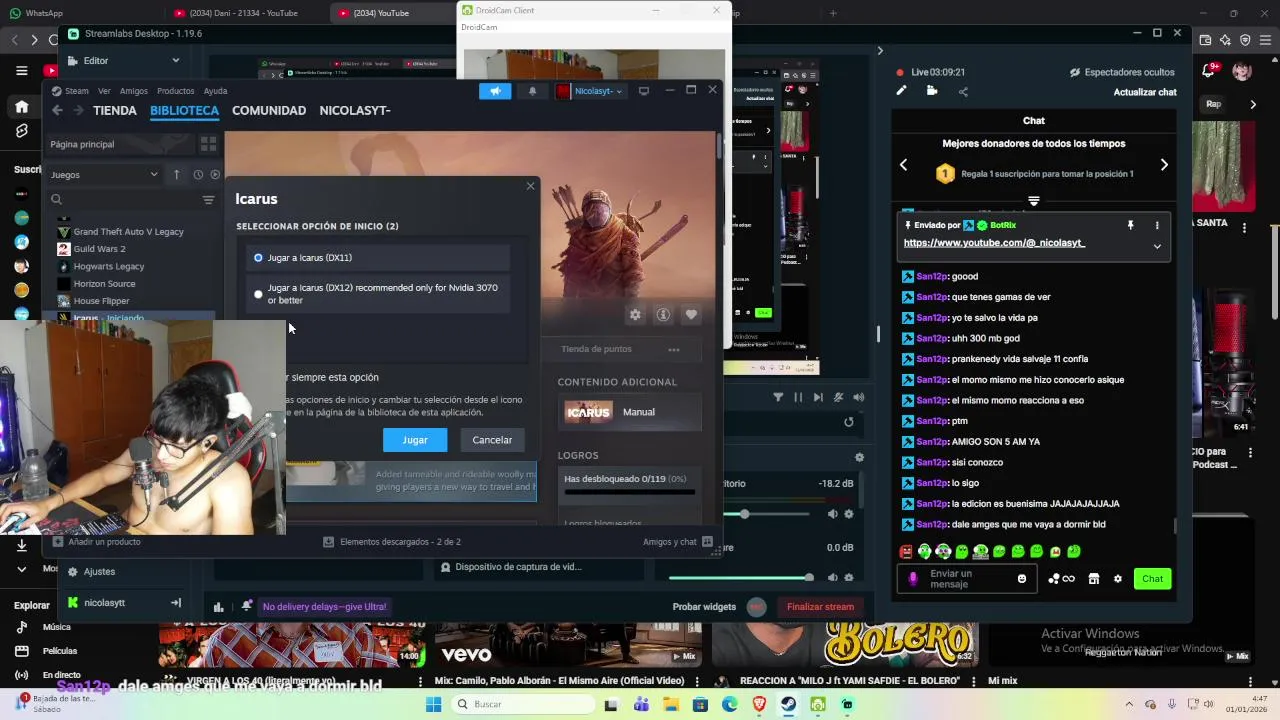
Task: Mute the -18.2 dB mixer source
Action: [832, 514]
